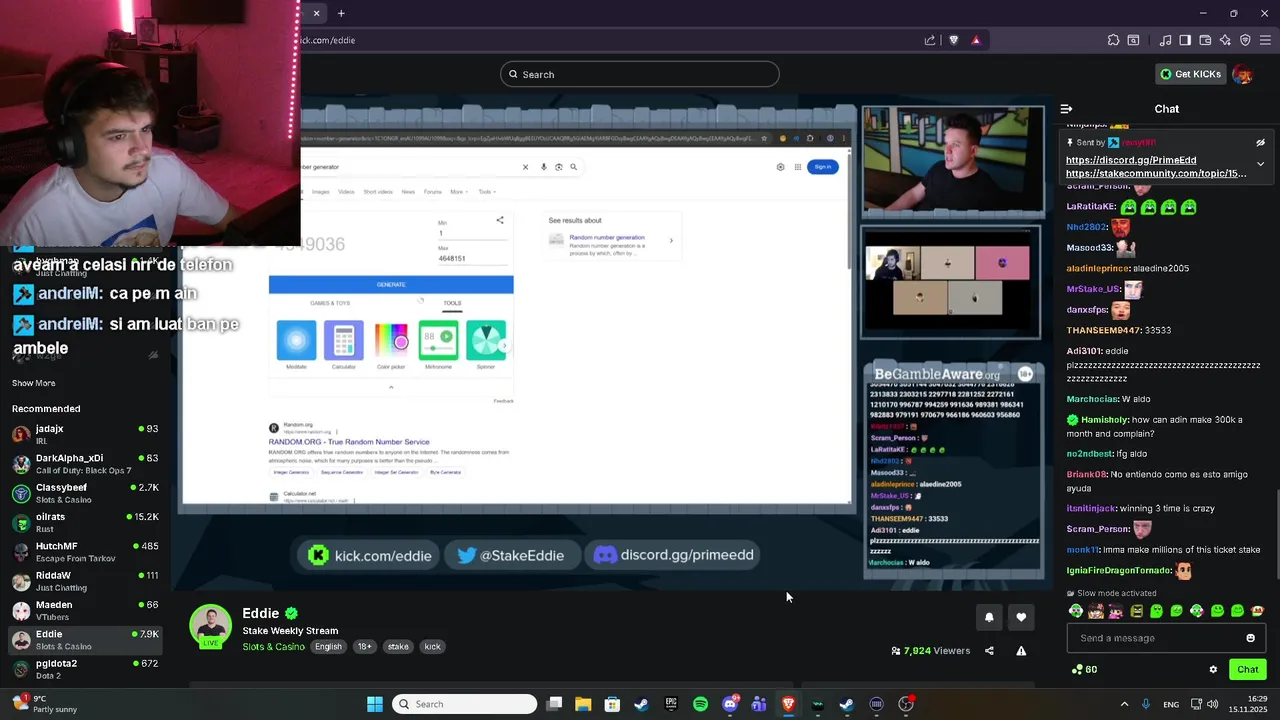
Task: Click the tab search icon in toolbar
Action: [1133, 40]
